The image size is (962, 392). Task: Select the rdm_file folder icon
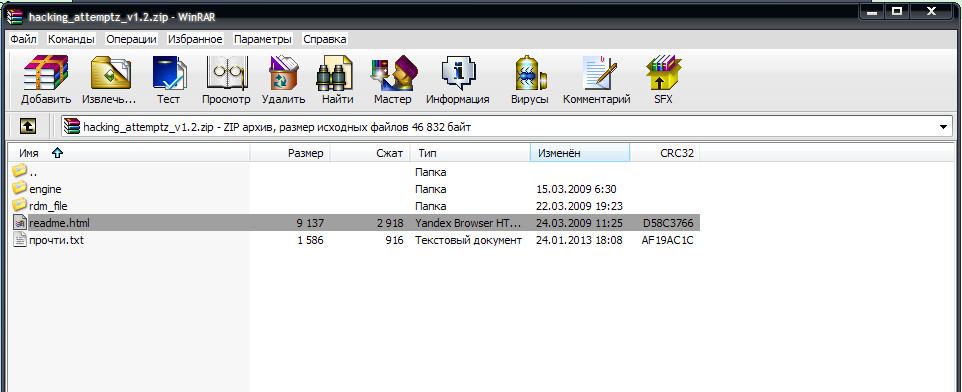pos(20,206)
